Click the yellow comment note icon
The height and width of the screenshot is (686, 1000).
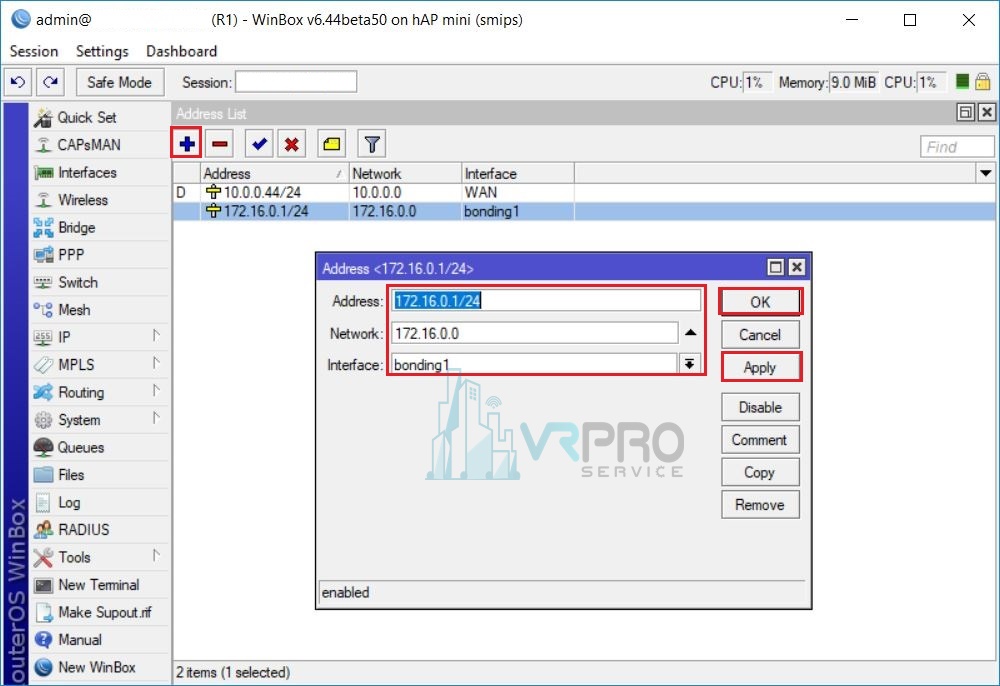pyautogui.click(x=331, y=144)
